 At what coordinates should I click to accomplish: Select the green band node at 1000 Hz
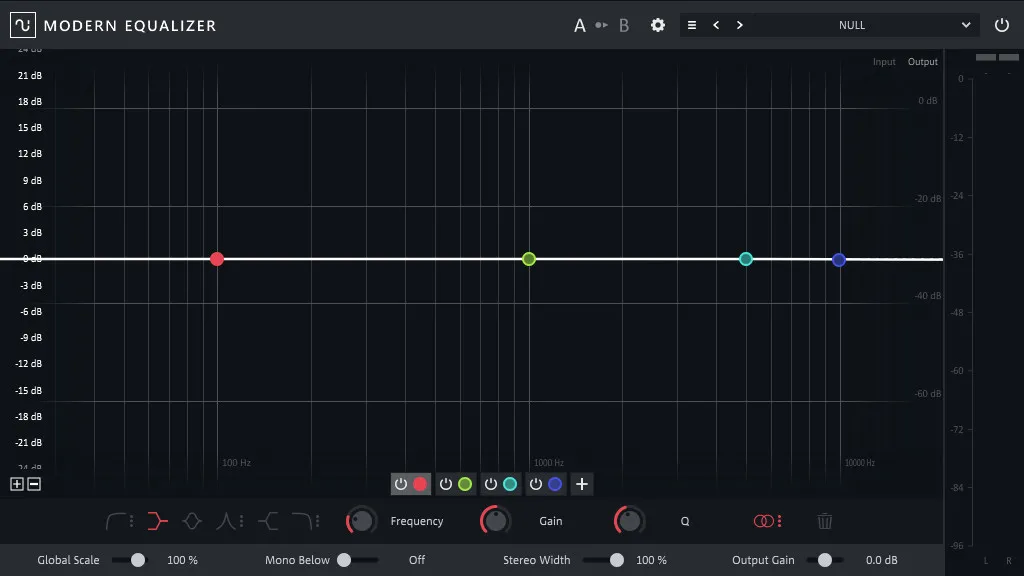529,259
